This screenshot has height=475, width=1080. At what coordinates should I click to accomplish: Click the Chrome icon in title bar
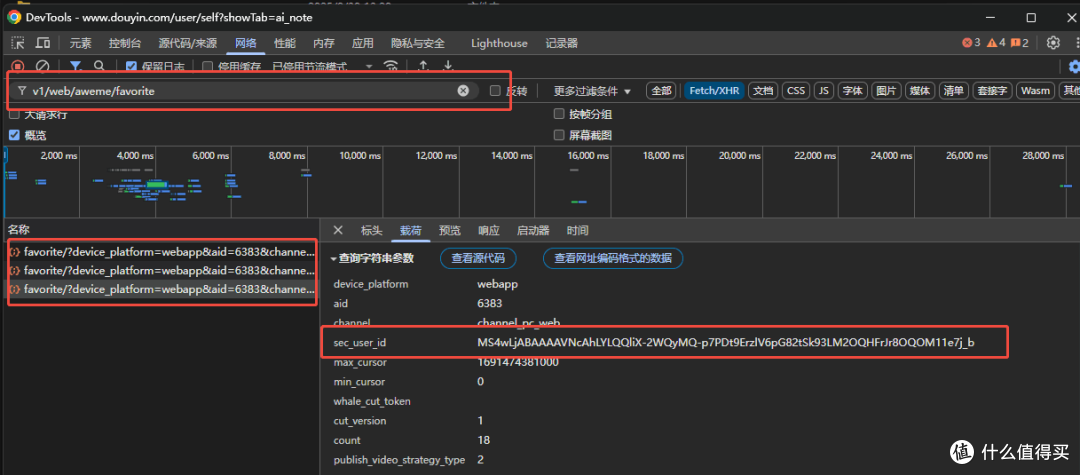point(14,17)
